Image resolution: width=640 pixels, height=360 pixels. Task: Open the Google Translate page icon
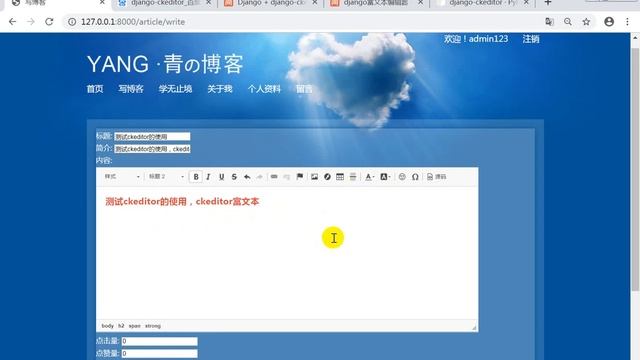549,22
